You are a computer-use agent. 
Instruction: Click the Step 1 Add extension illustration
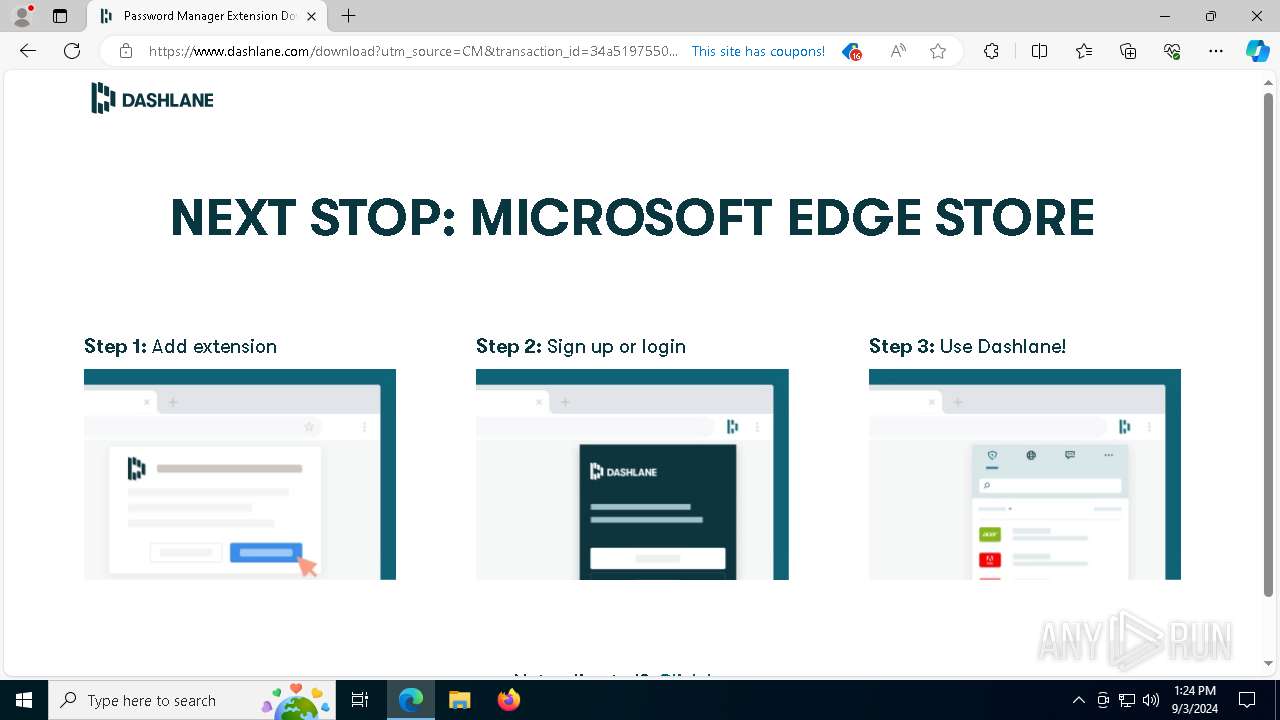point(240,474)
